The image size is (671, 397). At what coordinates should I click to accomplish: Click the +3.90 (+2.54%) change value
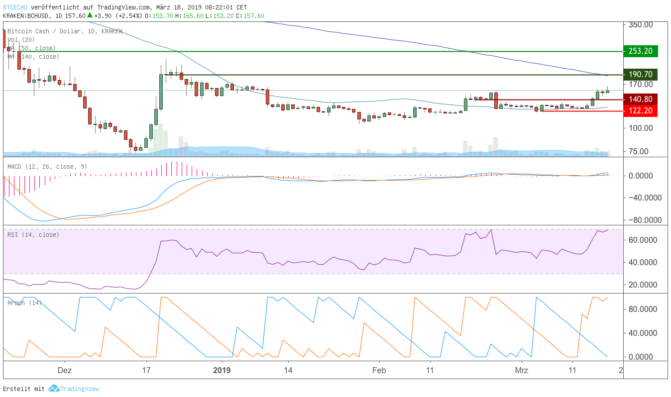pyautogui.click(x=118, y=16)
